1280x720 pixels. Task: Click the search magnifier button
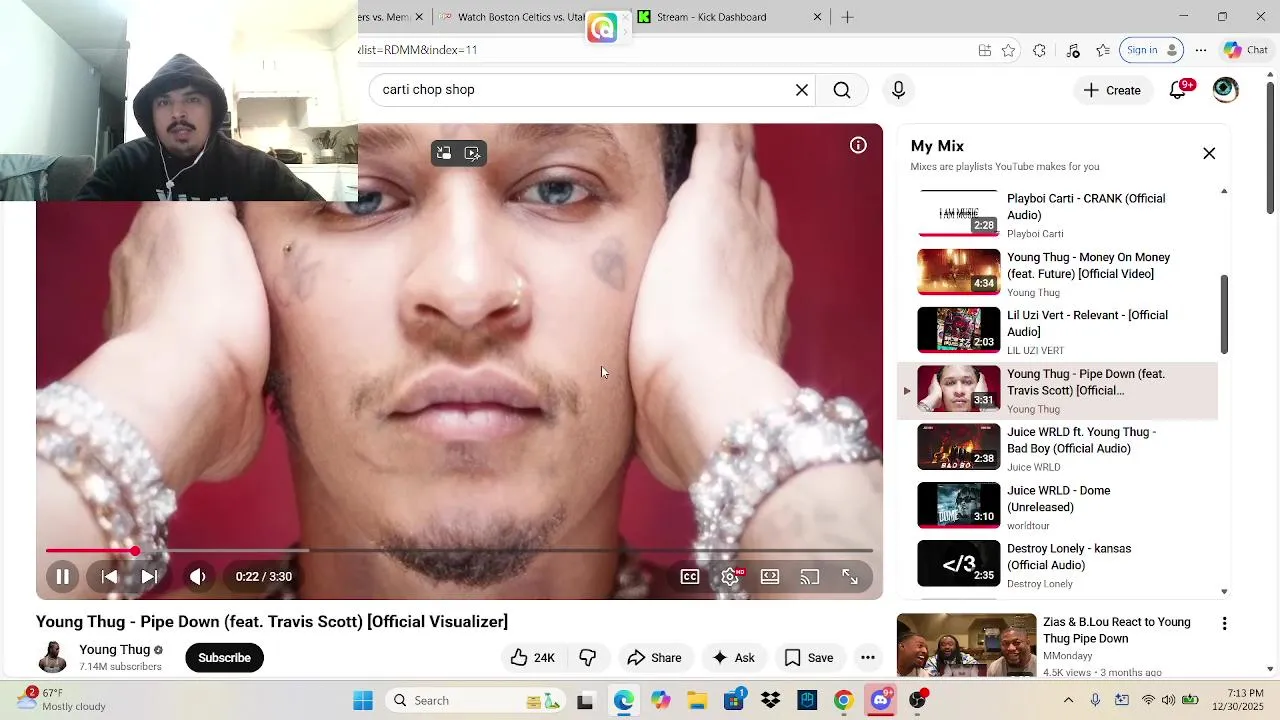pos(842,90)
